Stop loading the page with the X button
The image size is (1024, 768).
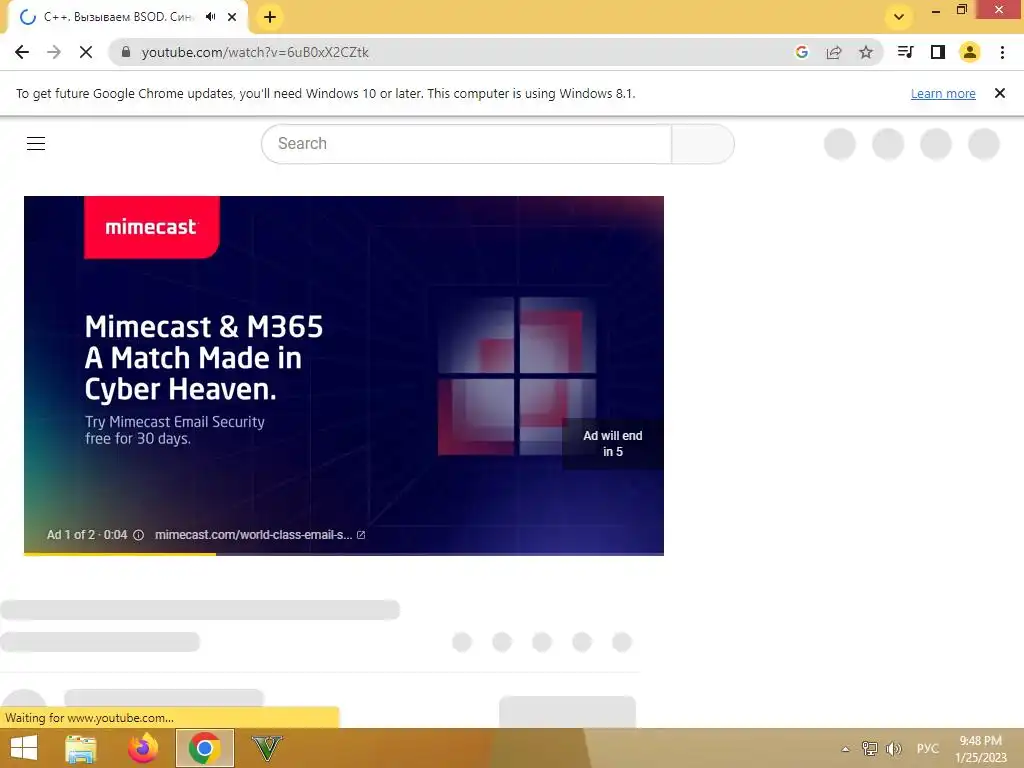click(x=86, y=52)
